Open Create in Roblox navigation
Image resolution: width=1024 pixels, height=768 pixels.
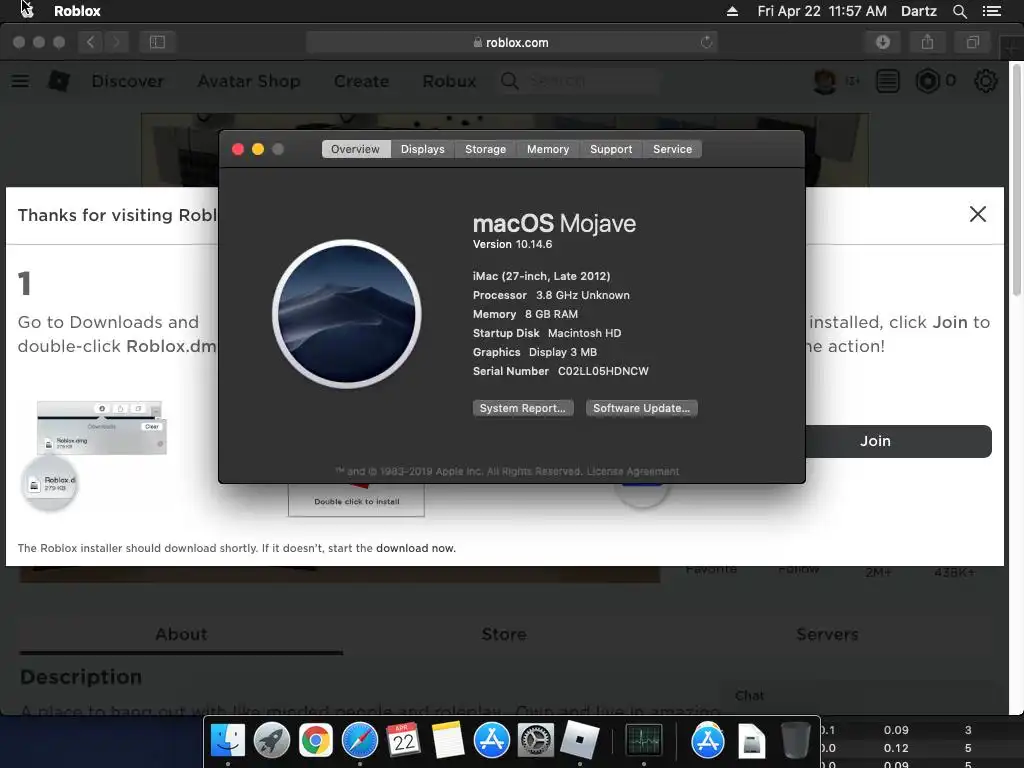(x=361, y=81)
